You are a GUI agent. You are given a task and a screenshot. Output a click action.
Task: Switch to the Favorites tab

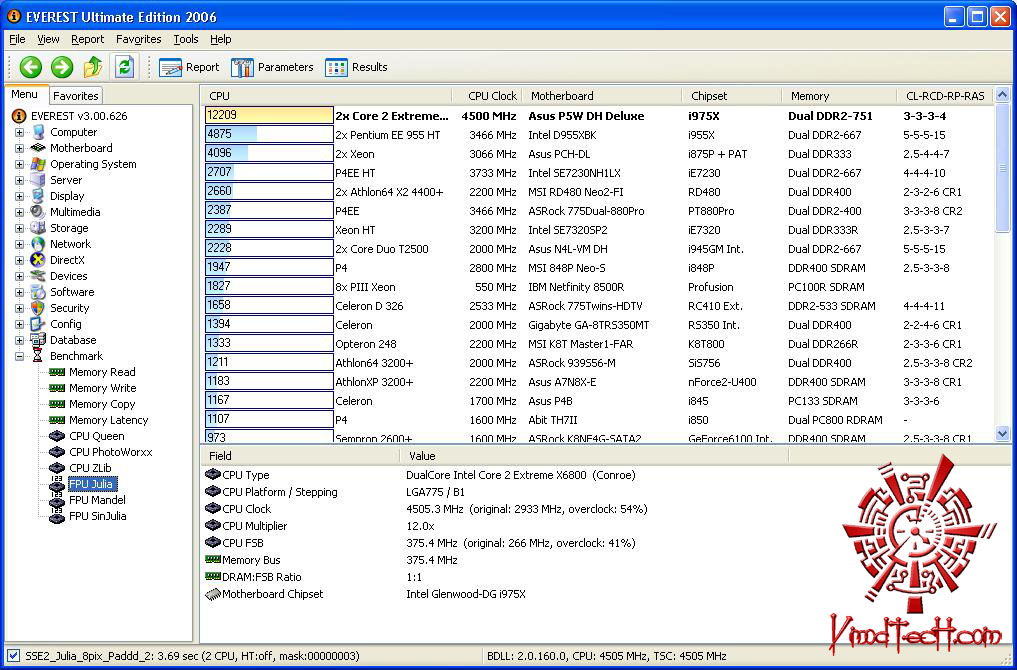click(x=76, y=96)
